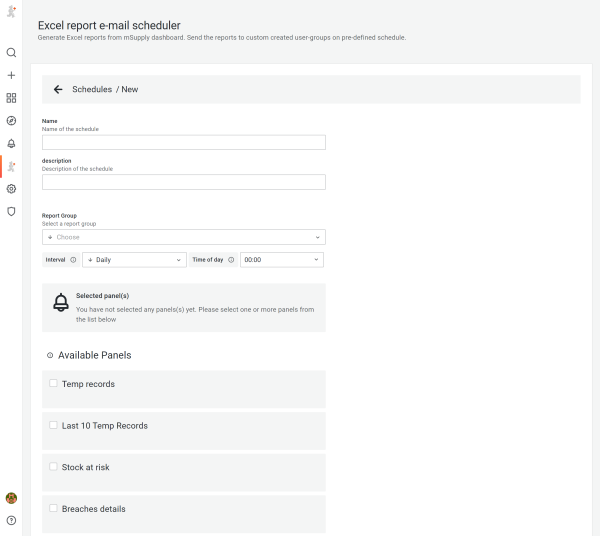Click the Schedules breadcrumb link
This screenshot has width=600, height=536.
click(92, 90)
